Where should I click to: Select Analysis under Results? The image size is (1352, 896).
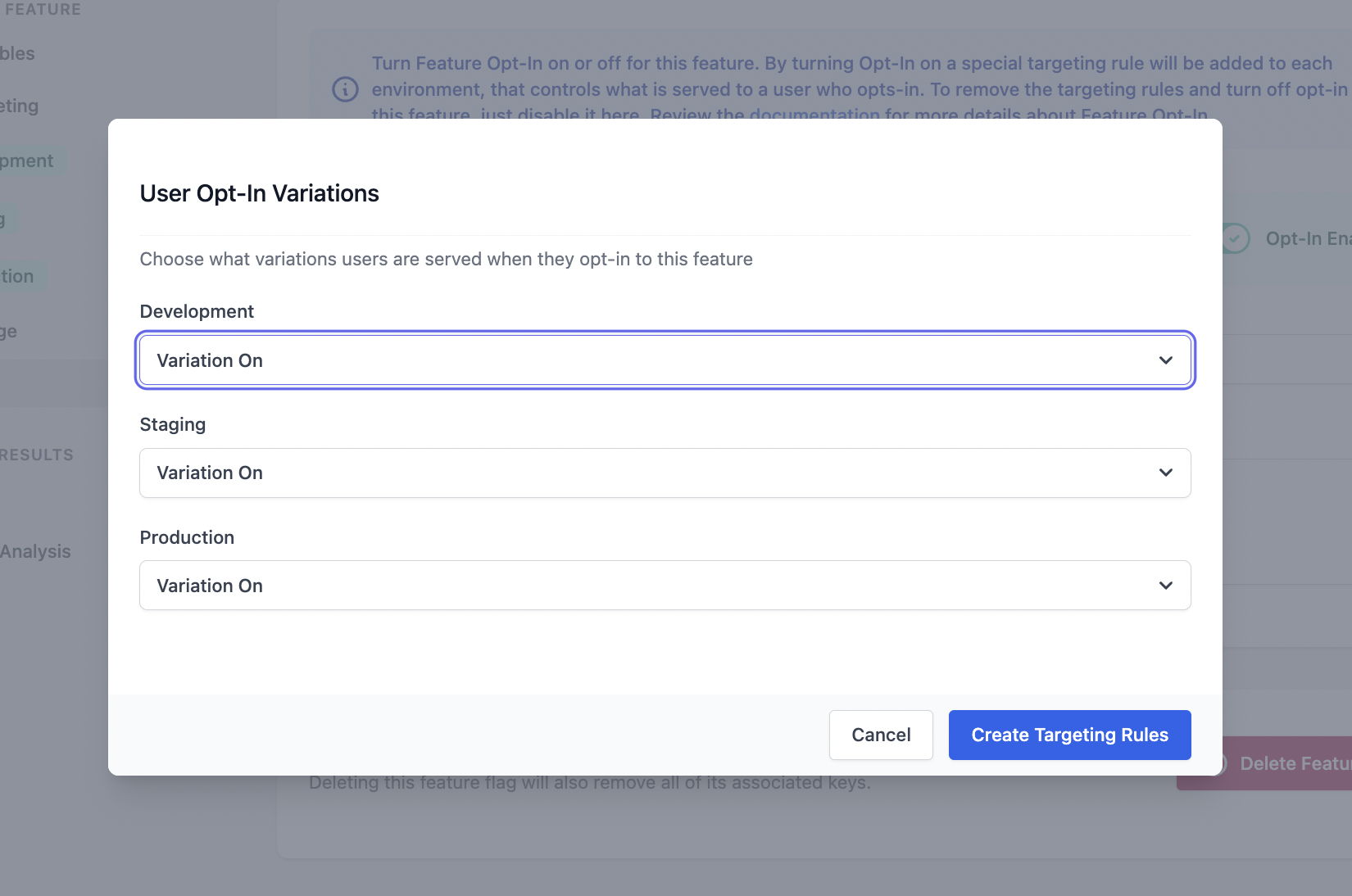click(36, 551)
